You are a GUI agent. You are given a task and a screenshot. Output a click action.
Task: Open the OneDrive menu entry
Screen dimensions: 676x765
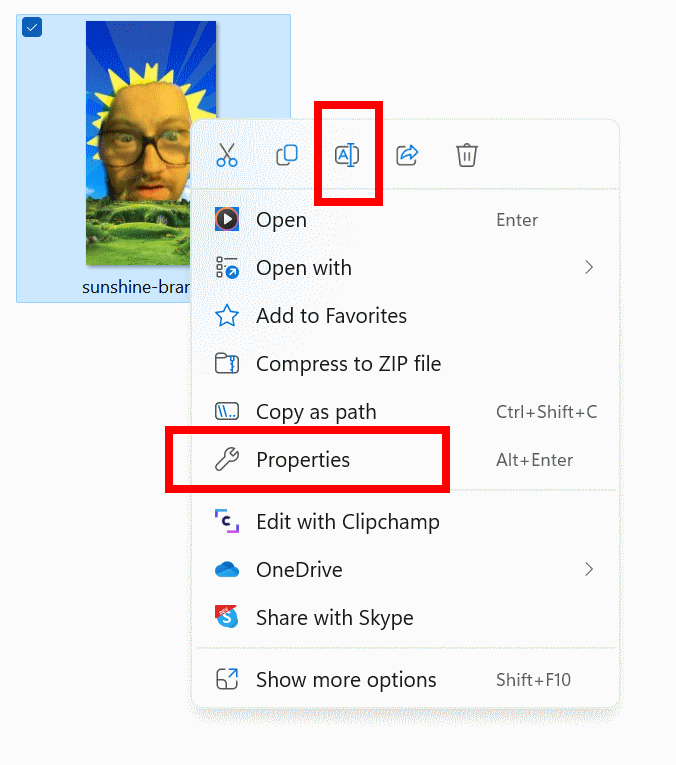(405, 569)
